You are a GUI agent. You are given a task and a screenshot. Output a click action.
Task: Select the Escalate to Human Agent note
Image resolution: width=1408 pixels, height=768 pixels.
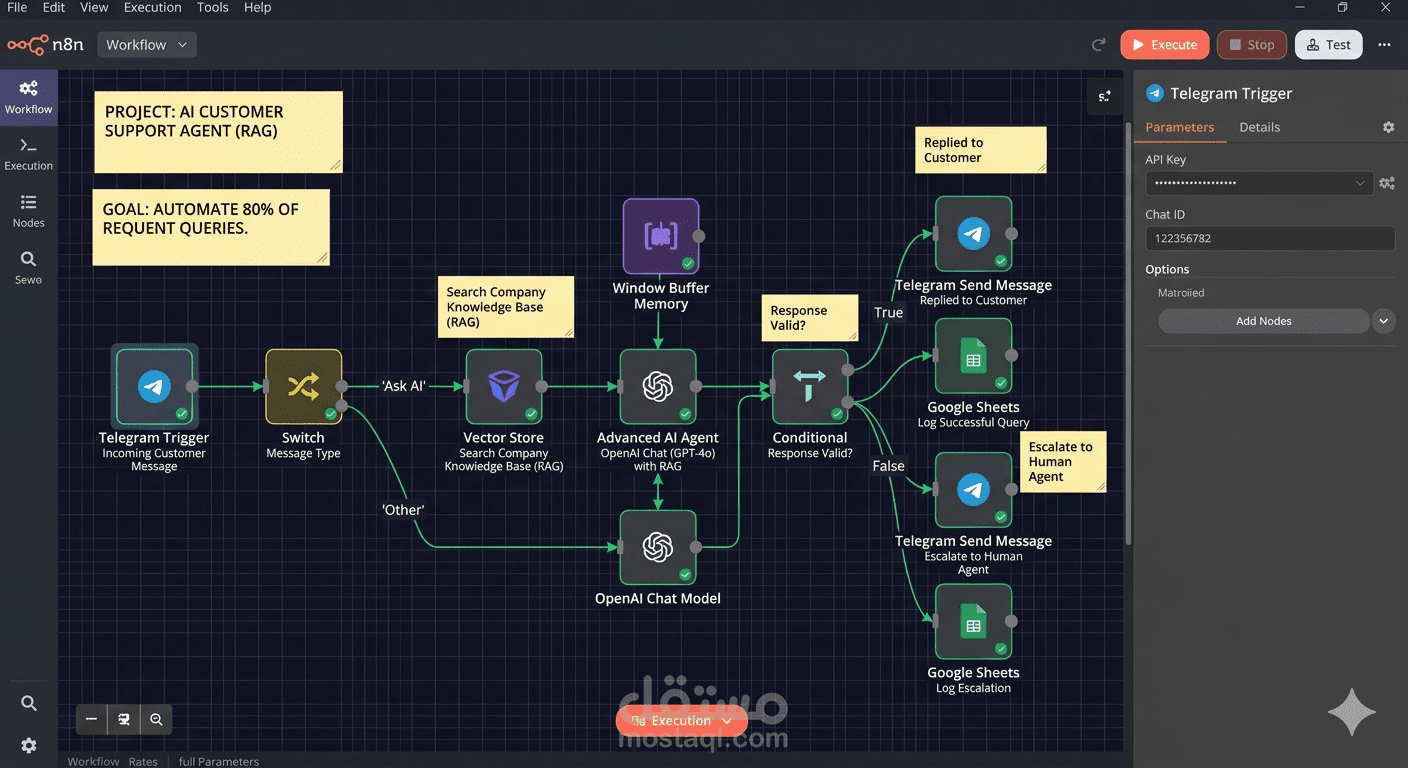pos(1063,462)
